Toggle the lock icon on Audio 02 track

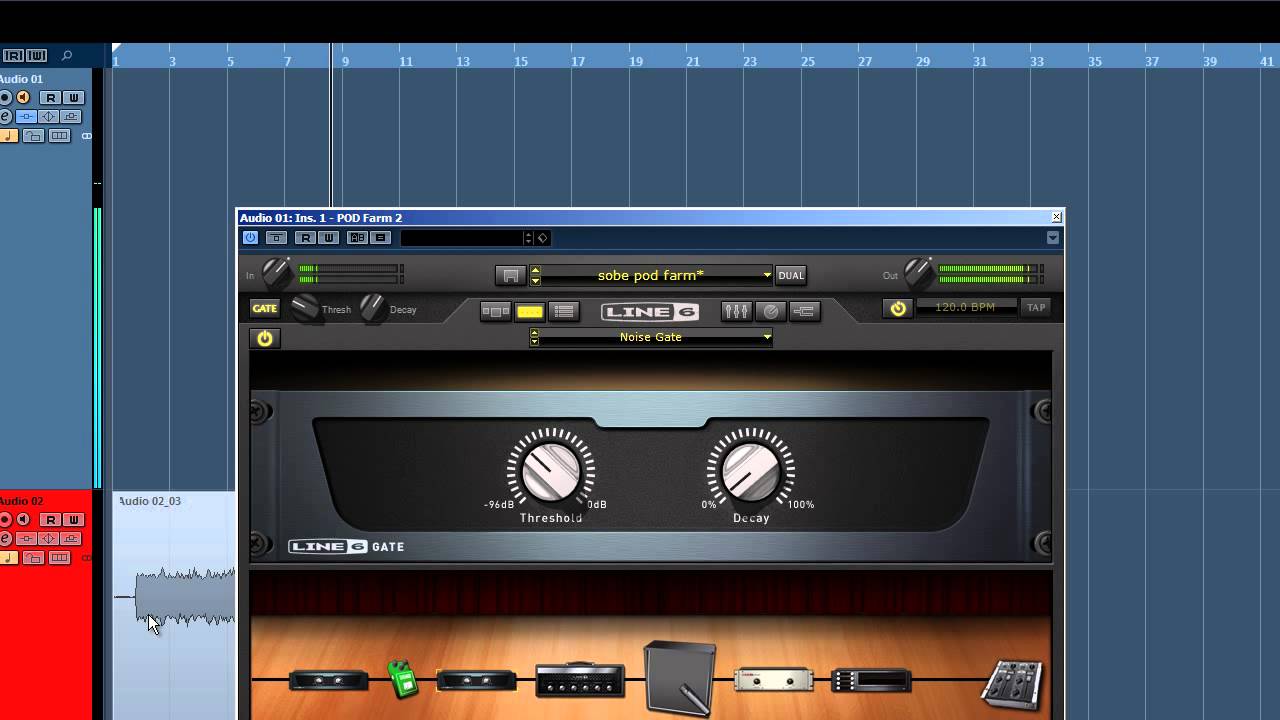(33, 558)
